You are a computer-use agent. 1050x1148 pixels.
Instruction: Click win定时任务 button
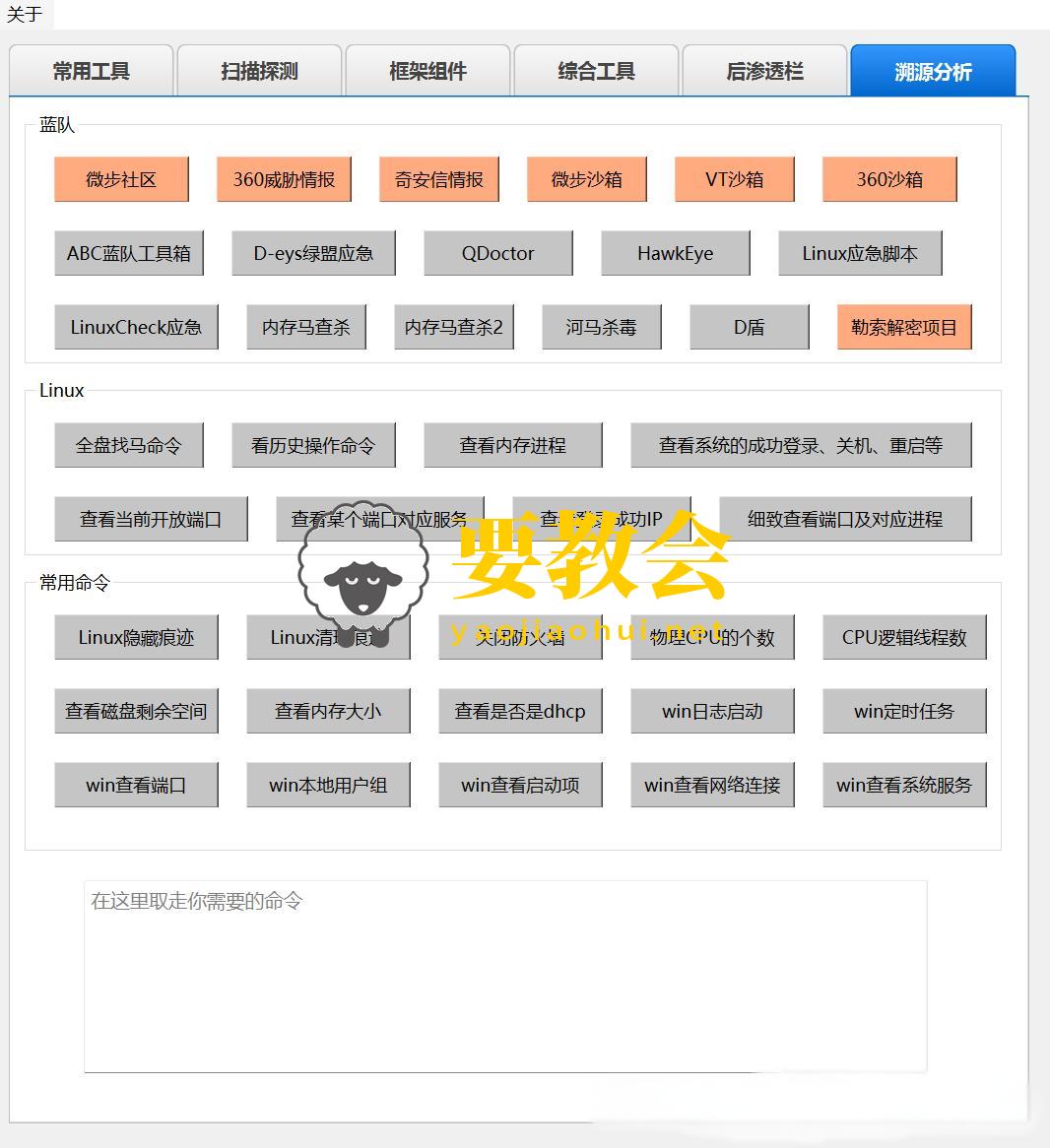tap(904, 711)
